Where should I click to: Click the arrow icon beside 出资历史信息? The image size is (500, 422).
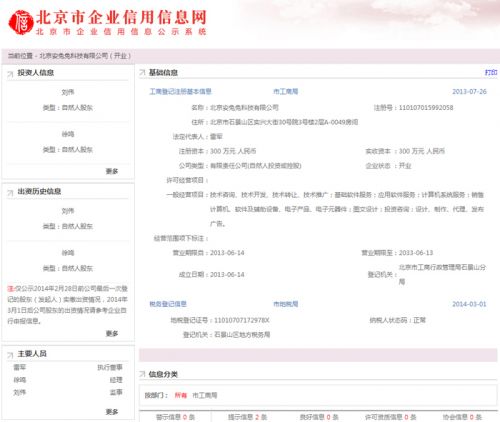(10, 192)
